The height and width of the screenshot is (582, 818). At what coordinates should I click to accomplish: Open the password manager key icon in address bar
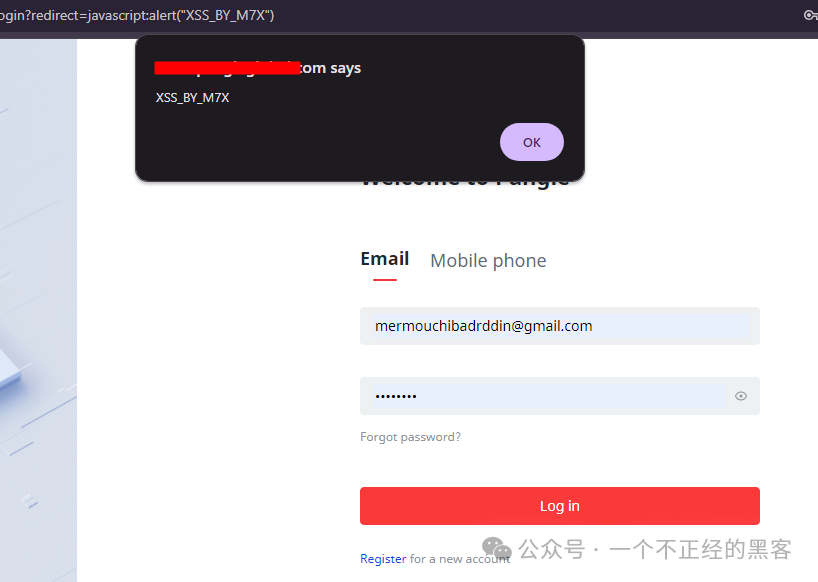(x=810, y=15)
